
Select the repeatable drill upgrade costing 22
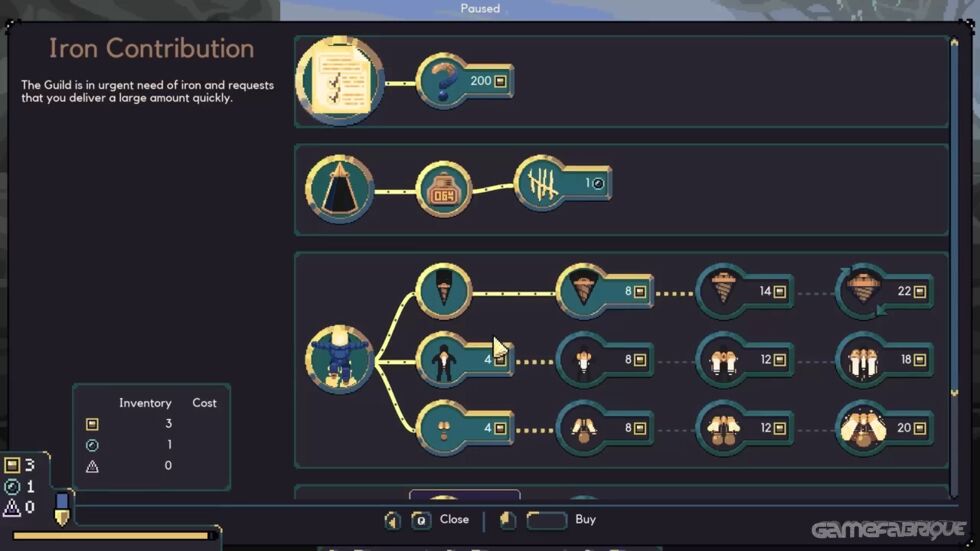[884, 292]
